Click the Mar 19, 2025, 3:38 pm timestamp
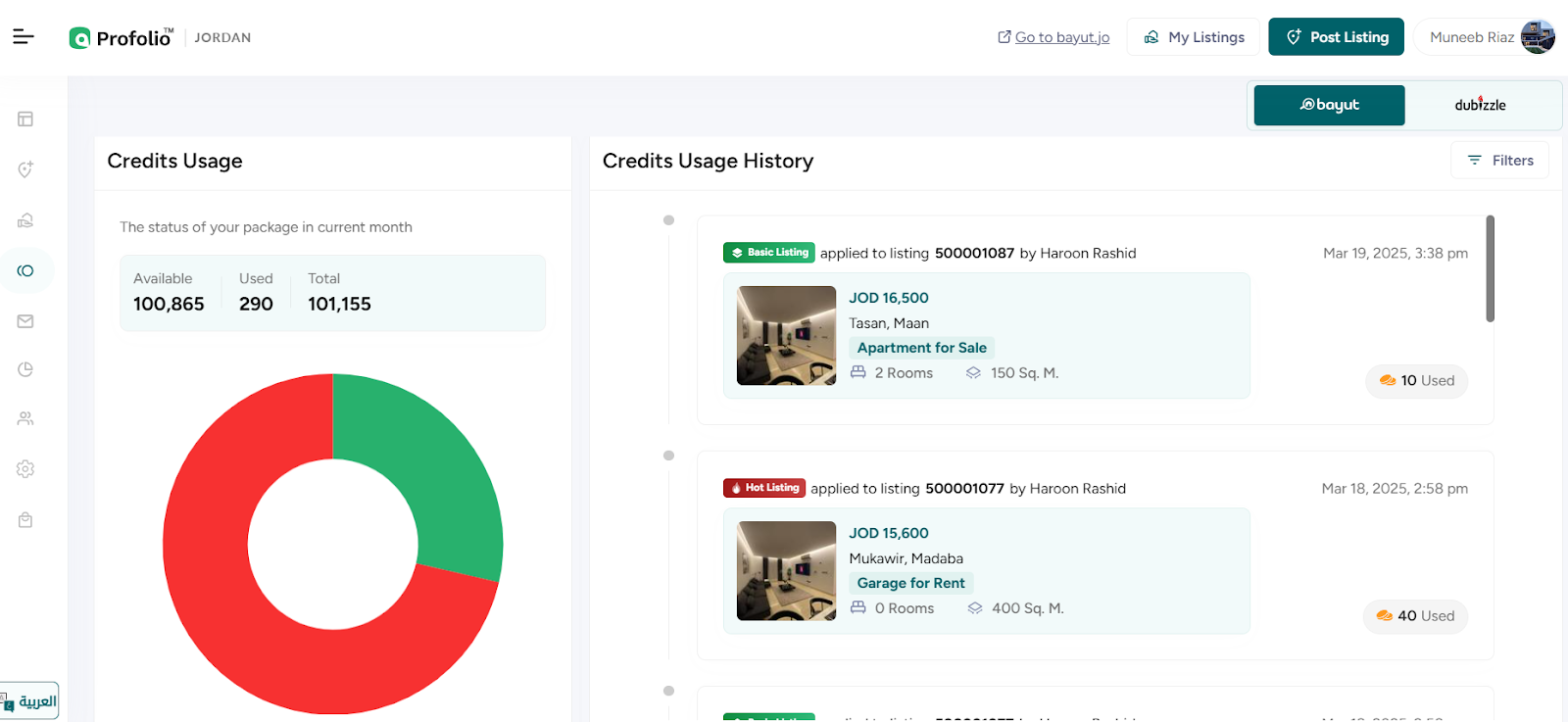The width and height of the screenshot is (1568, 722). coord(1396,253)
